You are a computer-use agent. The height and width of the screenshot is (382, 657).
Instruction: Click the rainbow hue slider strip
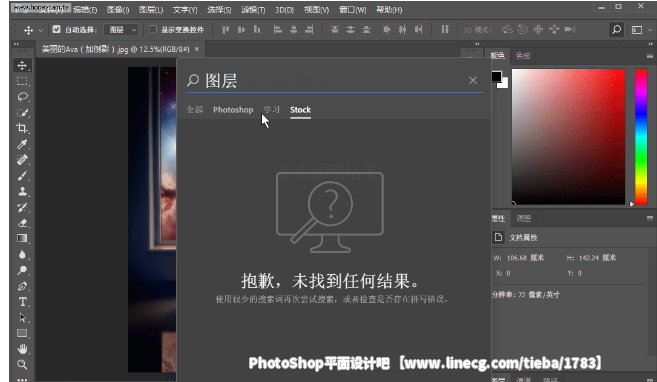coord(641,137)
